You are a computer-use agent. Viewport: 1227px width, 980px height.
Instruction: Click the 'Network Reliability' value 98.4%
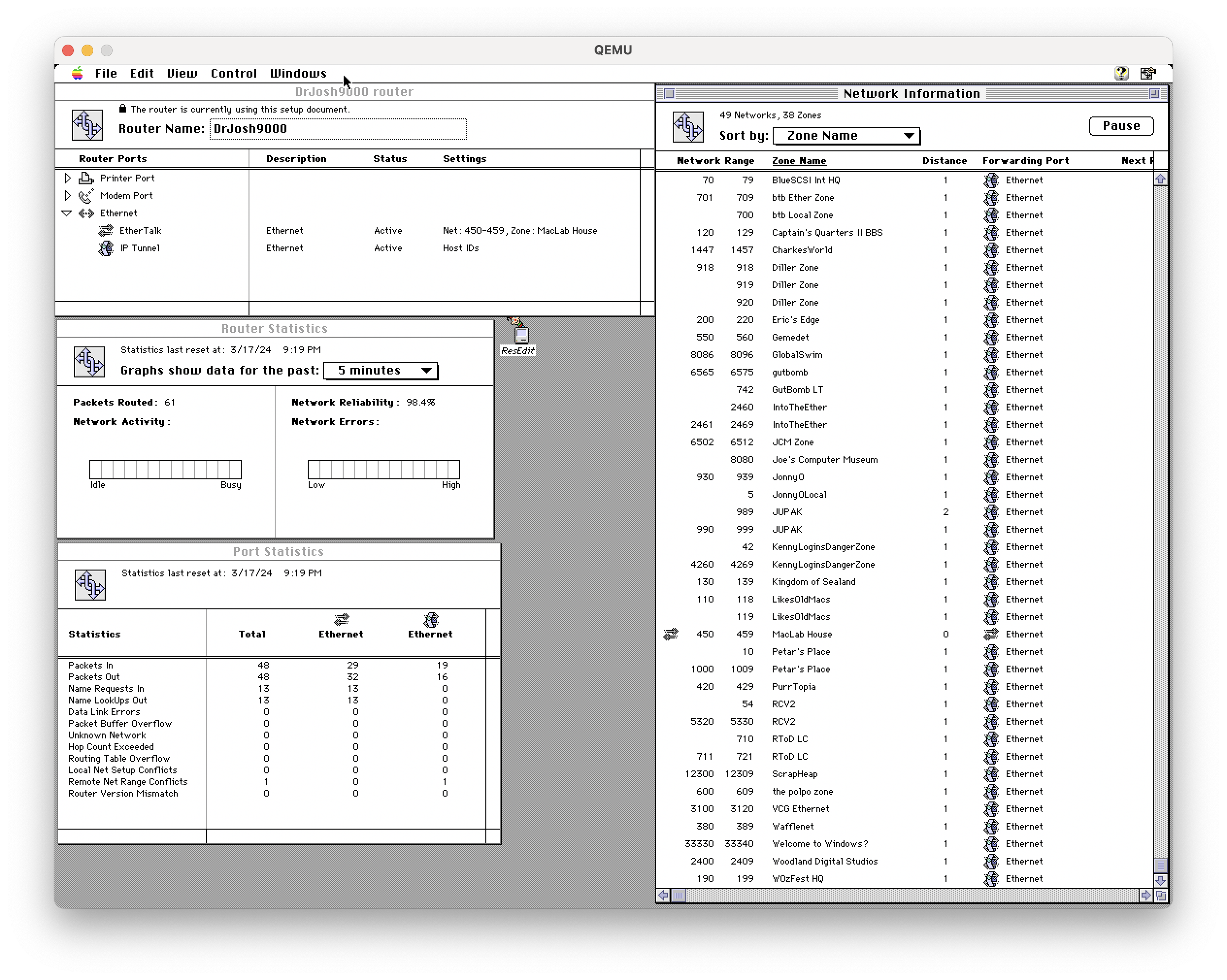tap(421, 403)
